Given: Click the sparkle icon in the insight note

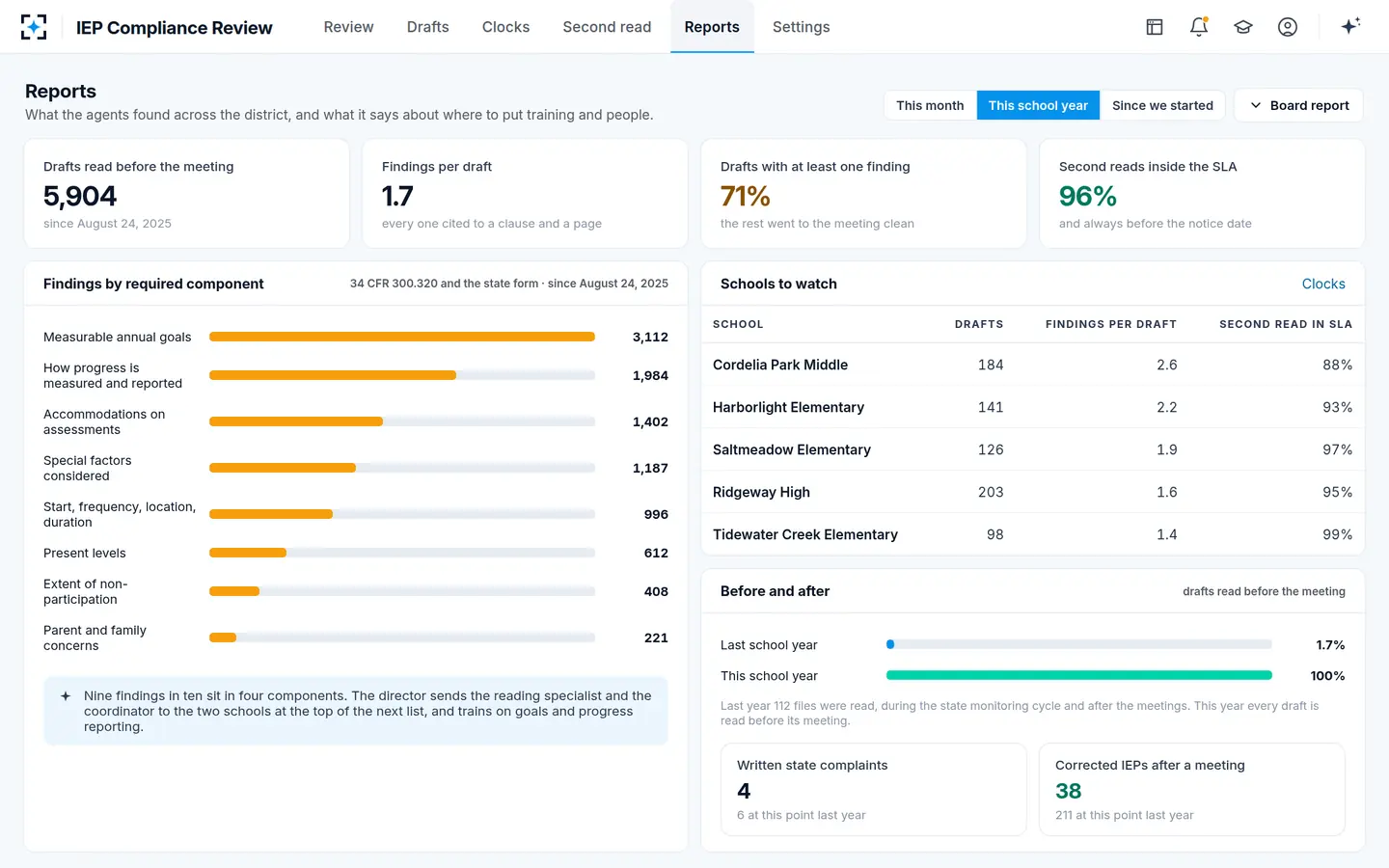Looking at the screenshot, I should tap(66, 696).
